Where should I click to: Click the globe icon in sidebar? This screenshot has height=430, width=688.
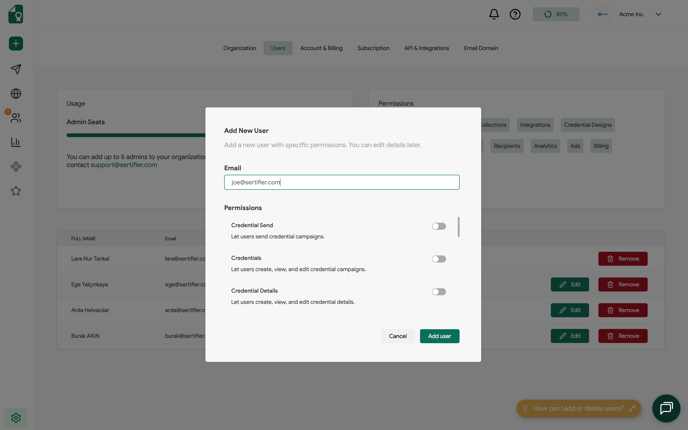pos(16,94)
